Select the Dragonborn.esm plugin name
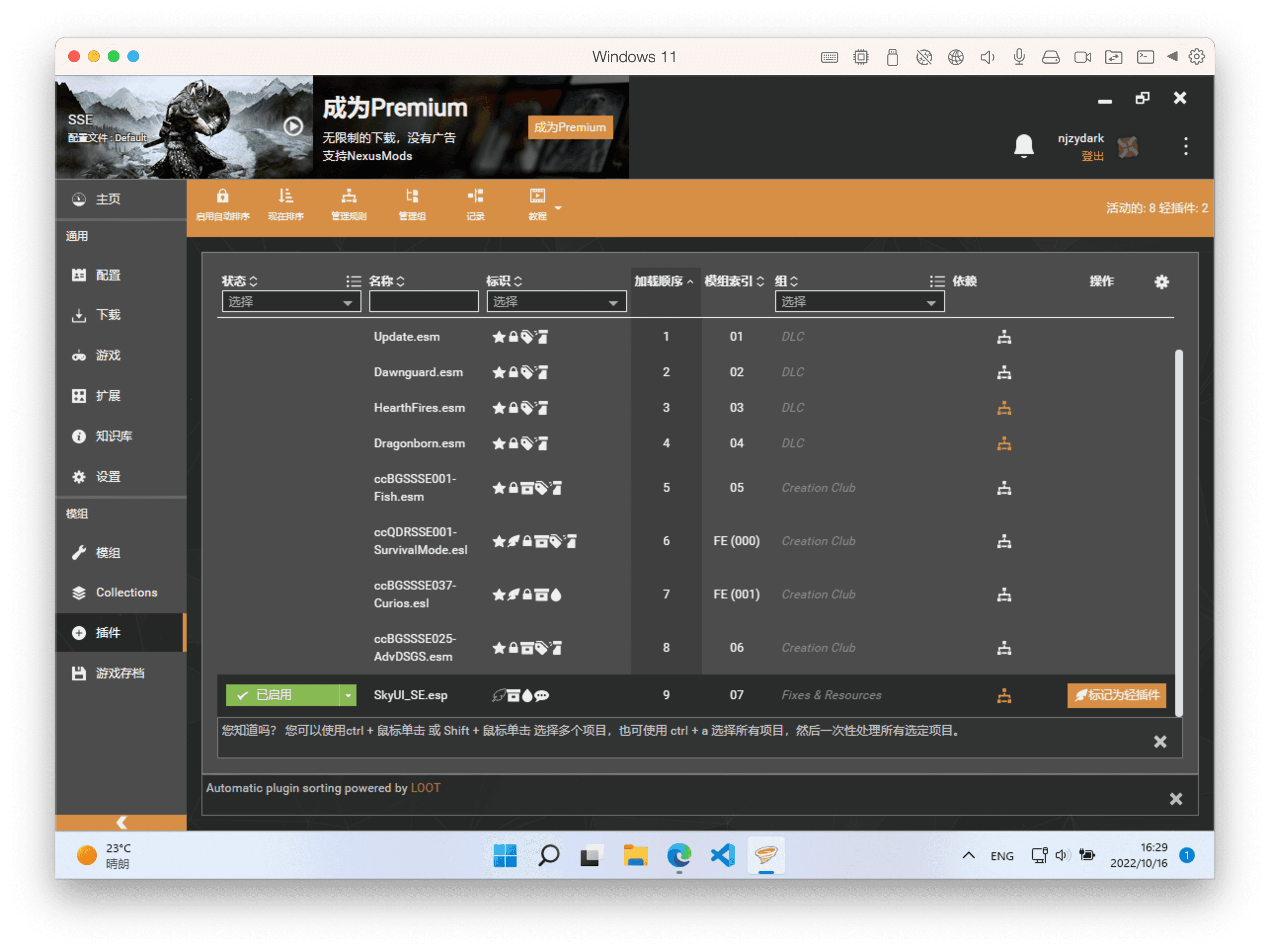 coord(419,443)
